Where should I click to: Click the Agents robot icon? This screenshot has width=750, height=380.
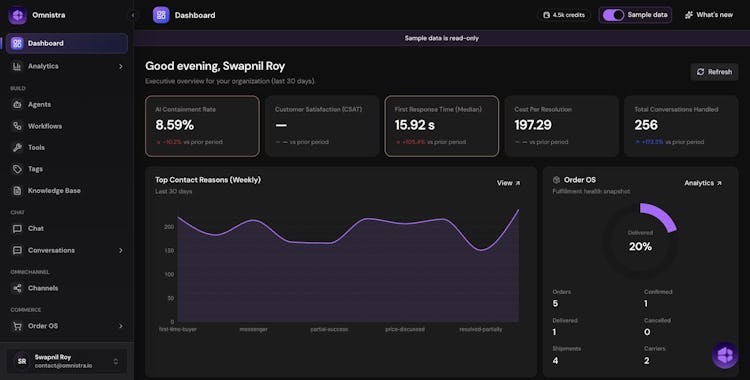[x=17, y=104]
